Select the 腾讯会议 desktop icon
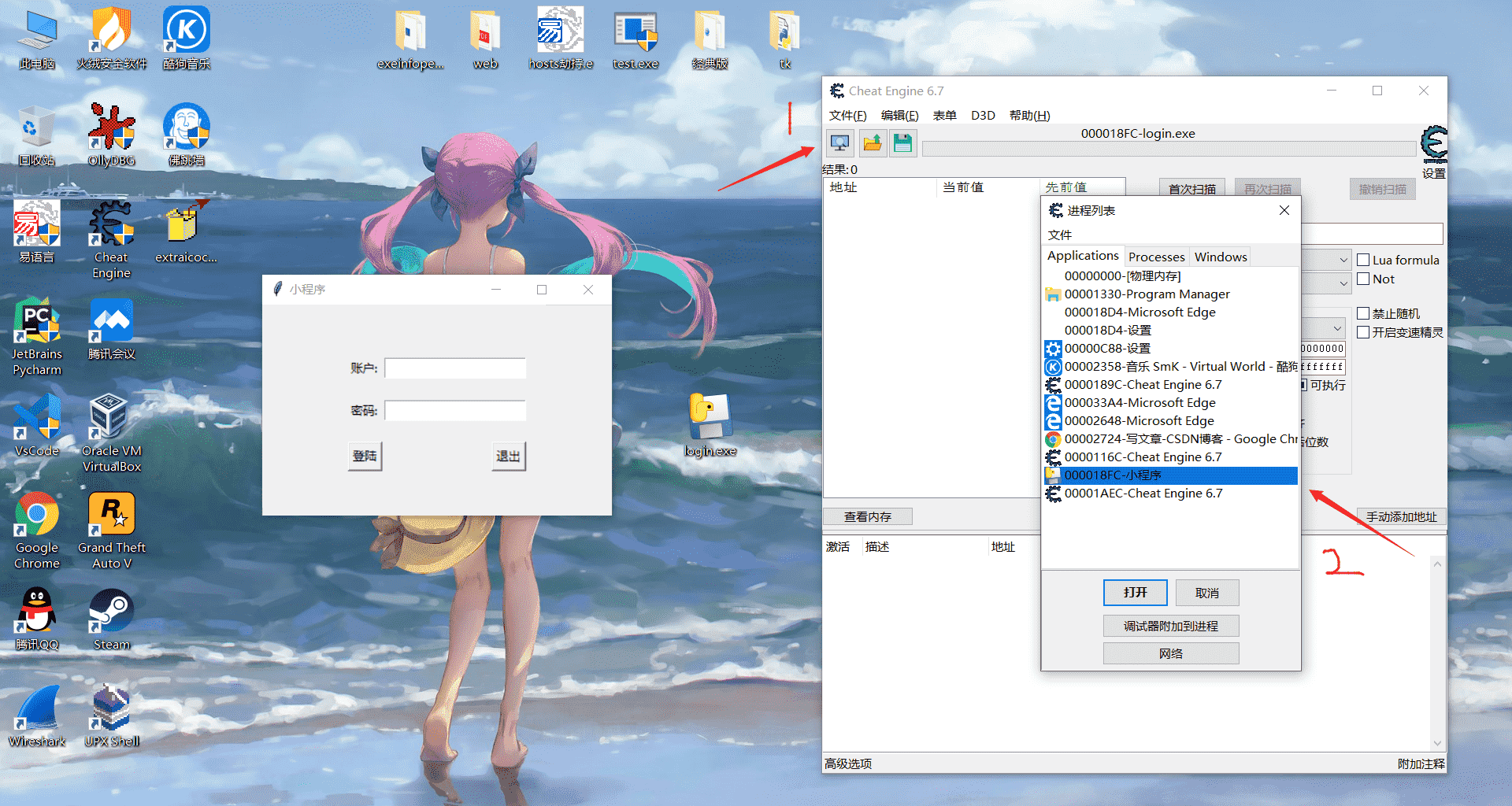 click(112, 329)
